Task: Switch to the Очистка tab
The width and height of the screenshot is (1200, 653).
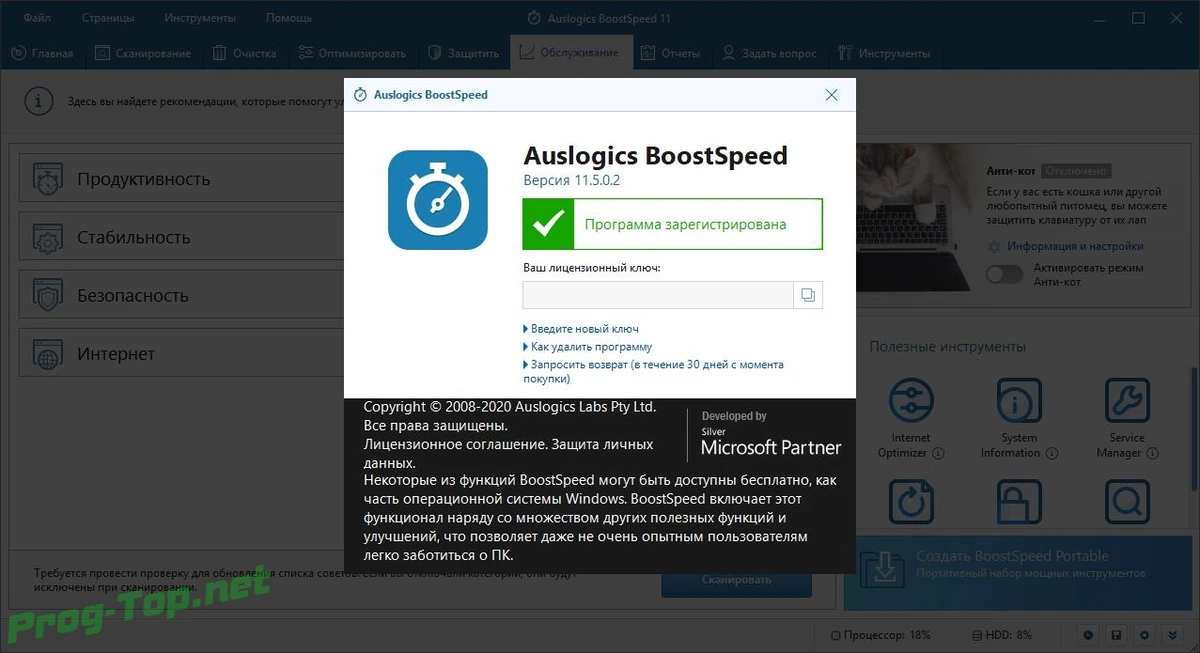Action: [x=244, y=53]
